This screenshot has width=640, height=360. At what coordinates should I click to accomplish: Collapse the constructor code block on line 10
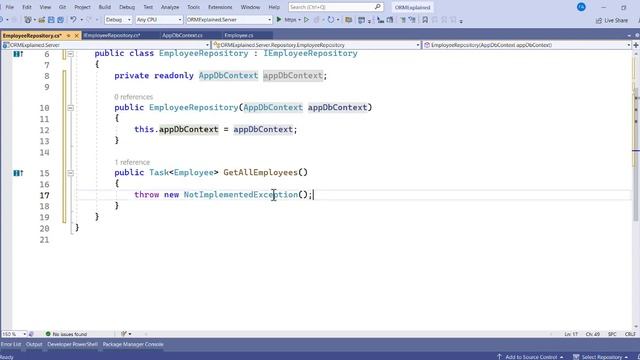click(x=70, y=108)
